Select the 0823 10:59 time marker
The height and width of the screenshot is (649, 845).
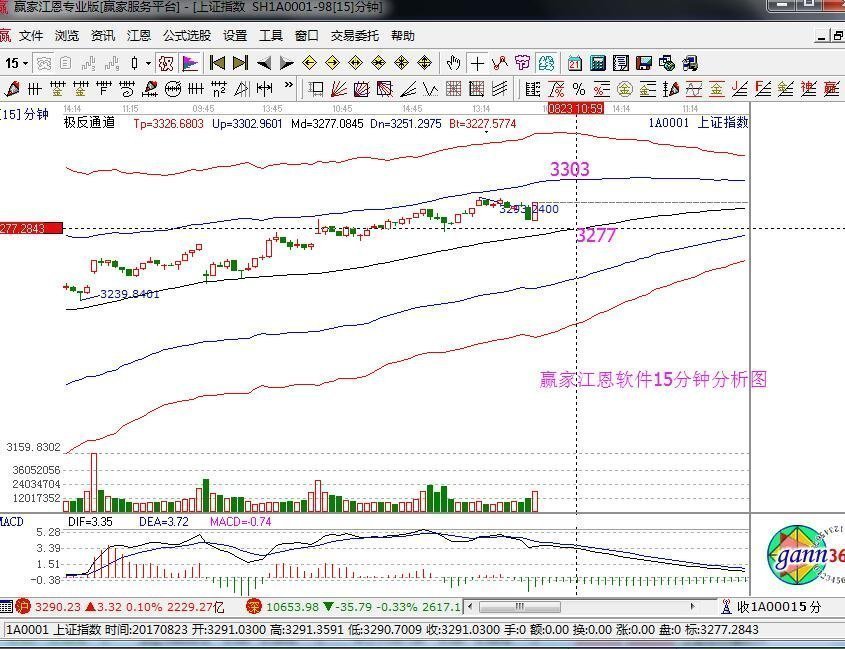574,108
